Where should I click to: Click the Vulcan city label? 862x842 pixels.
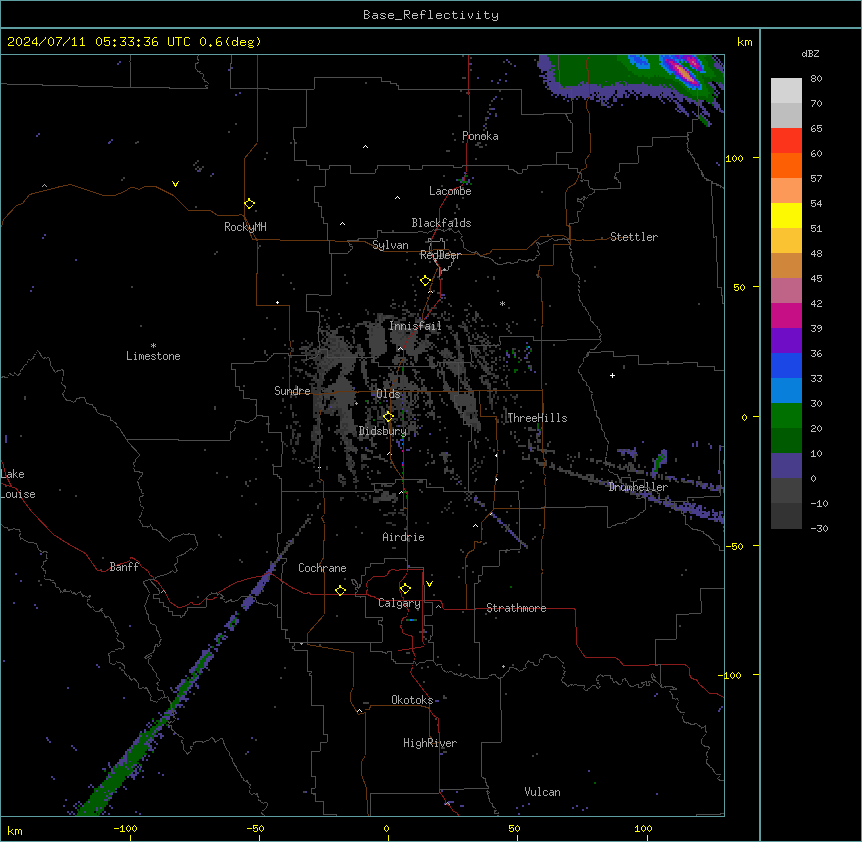(542, 792)
